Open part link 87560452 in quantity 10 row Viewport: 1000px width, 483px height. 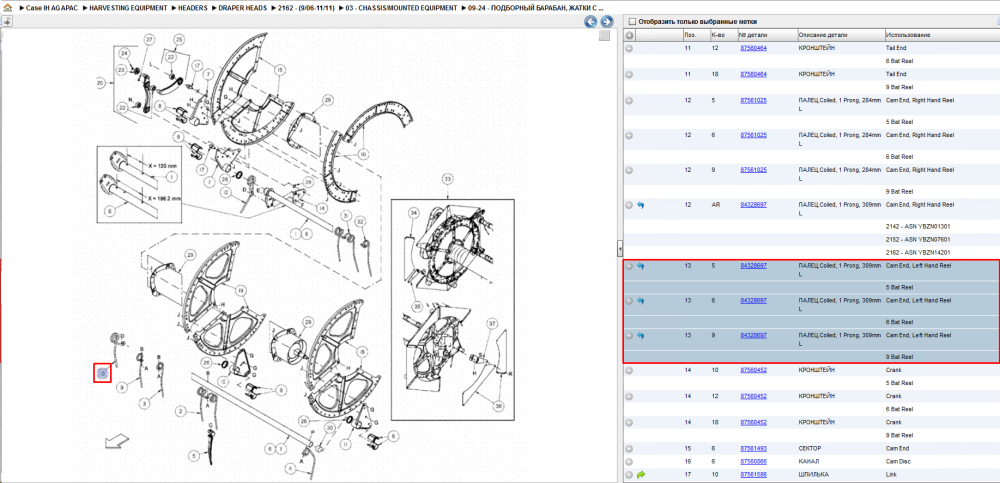753,369
